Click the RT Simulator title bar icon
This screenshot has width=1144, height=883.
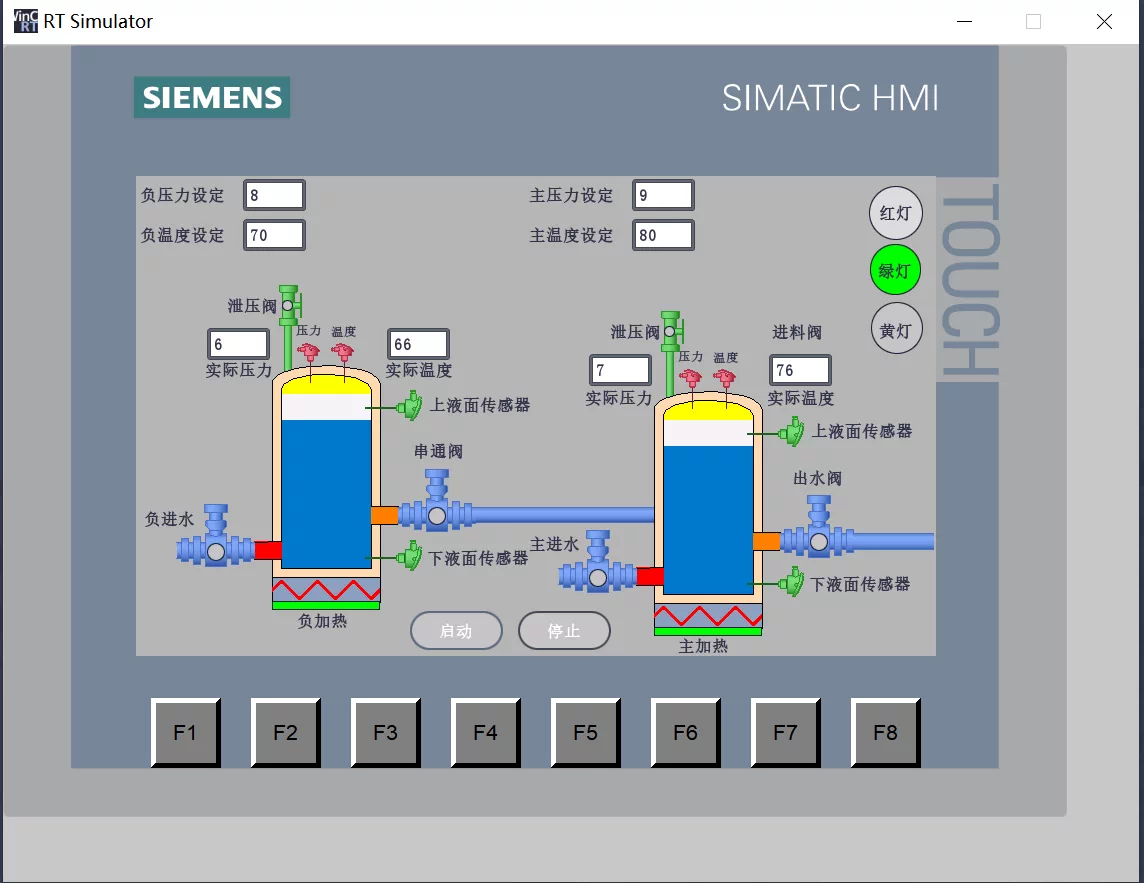pyautogui.click(x=26, y=20)
